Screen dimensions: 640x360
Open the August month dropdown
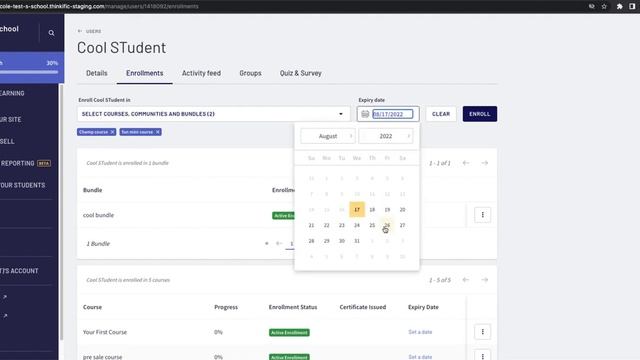pyautogui.click(x=328, y=136)
